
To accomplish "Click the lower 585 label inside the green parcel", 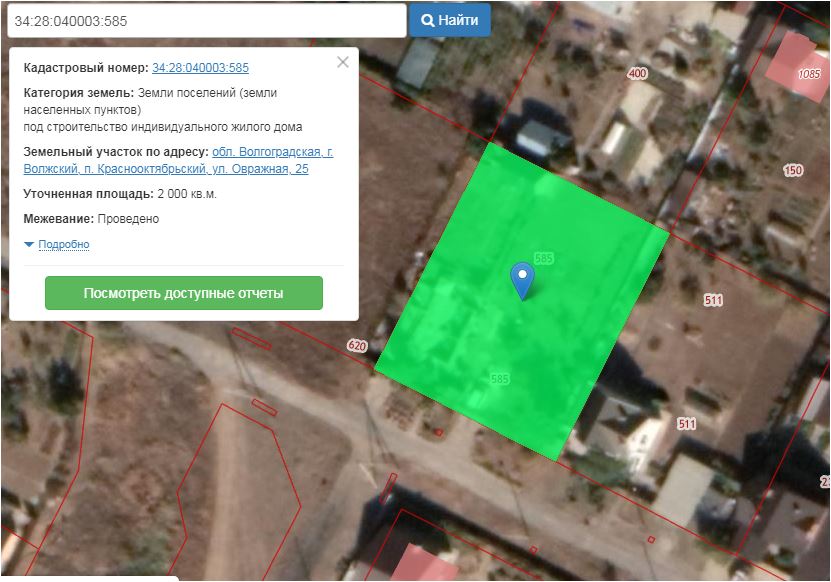I will click(x=500, y=378).
